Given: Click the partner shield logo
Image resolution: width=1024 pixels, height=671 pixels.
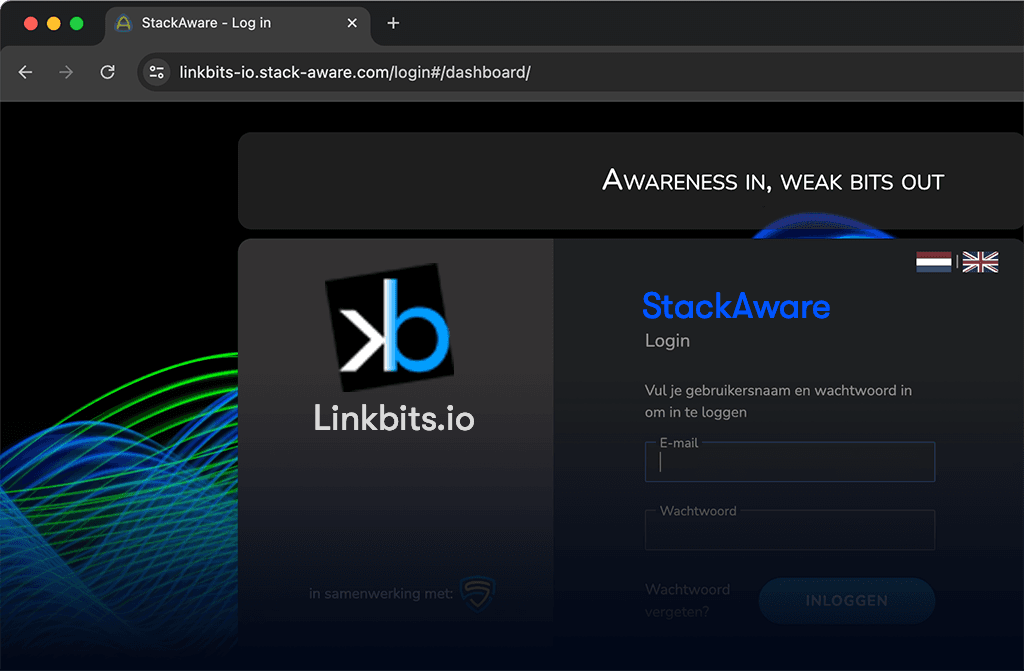Looking at the screenshot, I should [x=477, y=593].
